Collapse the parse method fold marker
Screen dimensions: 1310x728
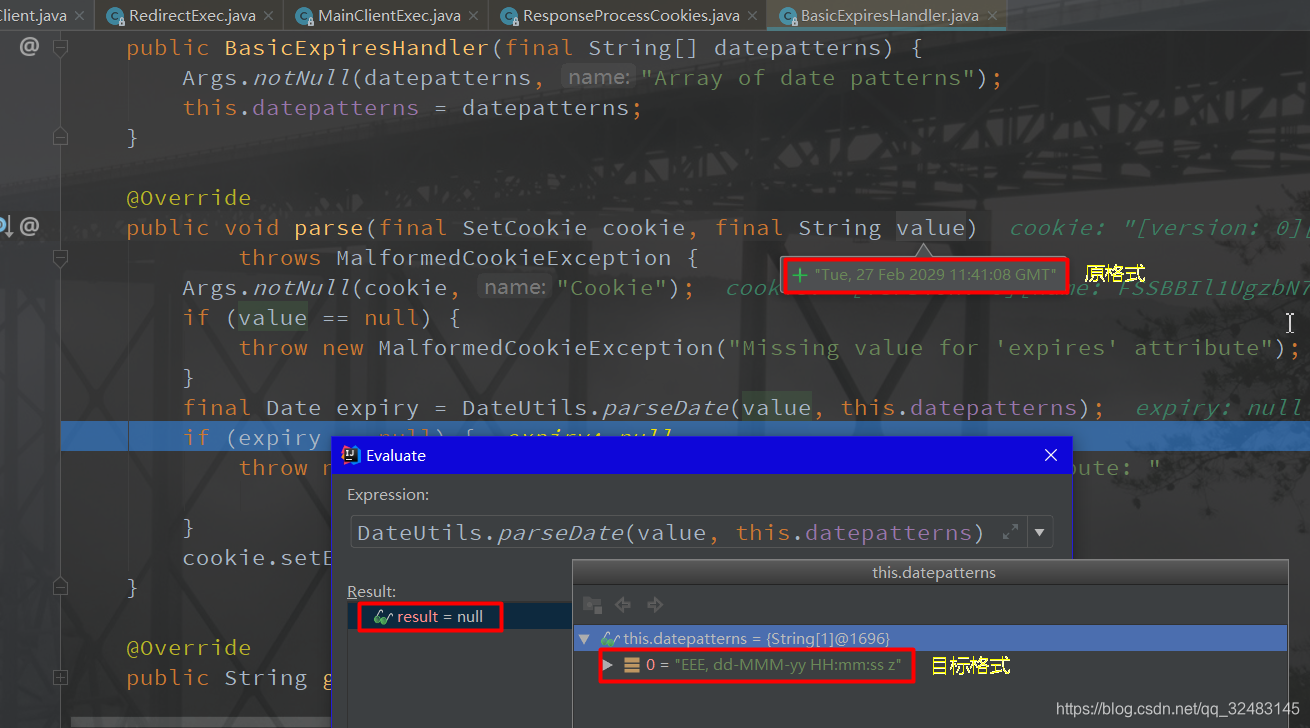click(x=60, y=259)
